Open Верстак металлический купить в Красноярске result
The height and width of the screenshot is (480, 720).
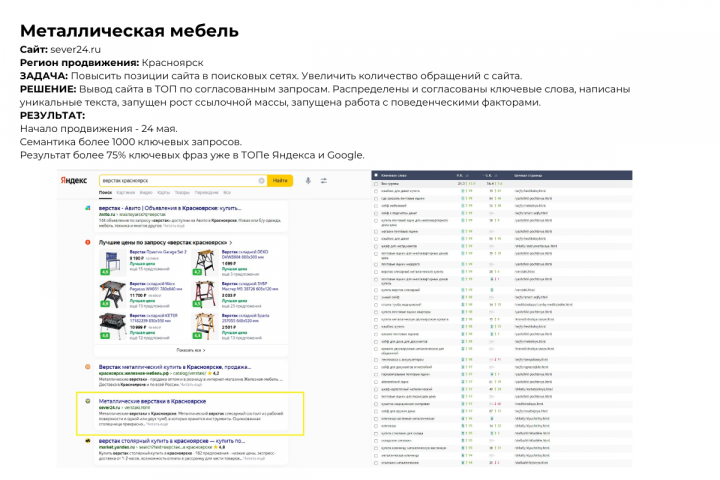click(x=175, y=367)
